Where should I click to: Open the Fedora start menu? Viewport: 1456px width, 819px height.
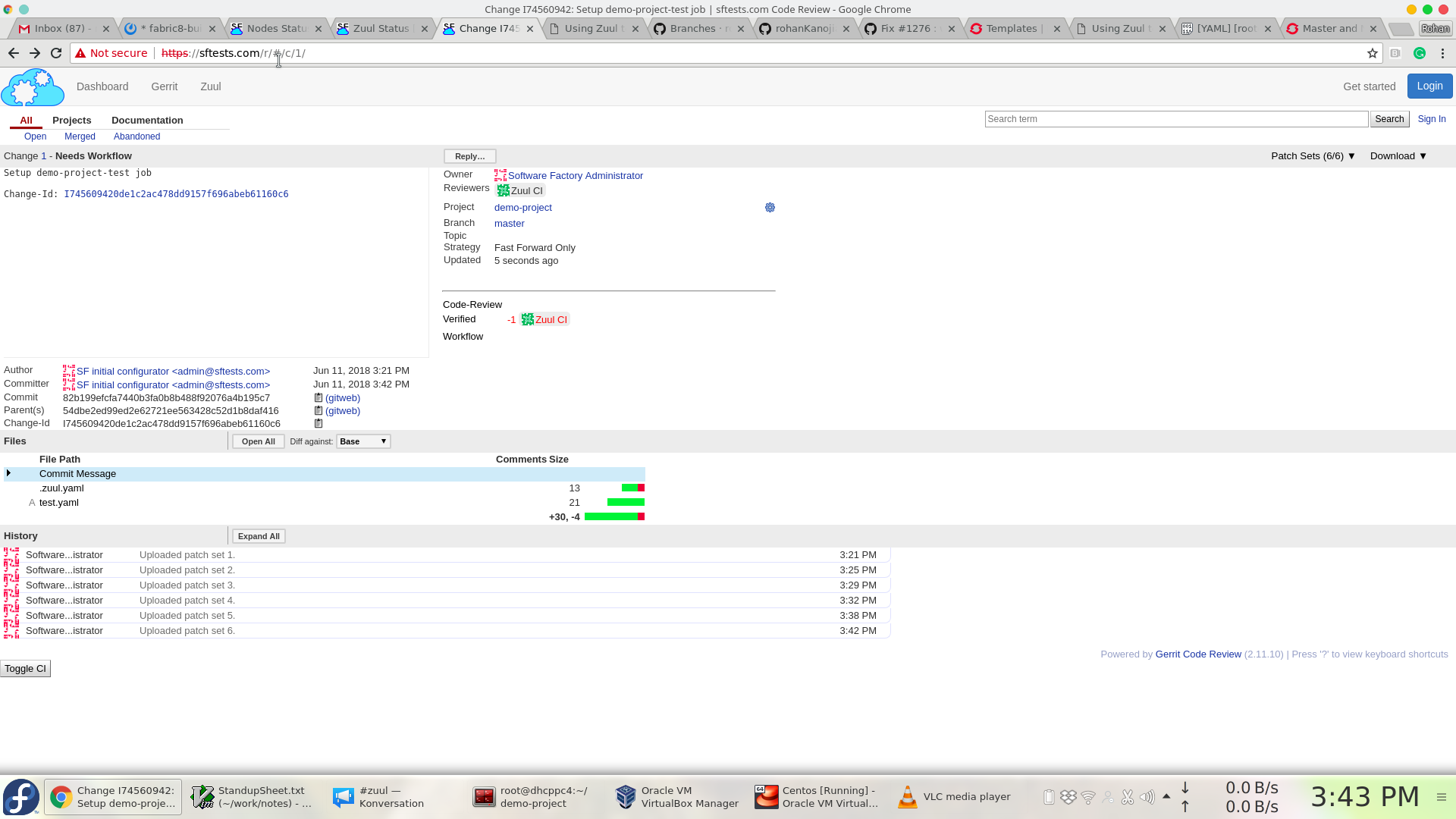click(x=21, y=797)
